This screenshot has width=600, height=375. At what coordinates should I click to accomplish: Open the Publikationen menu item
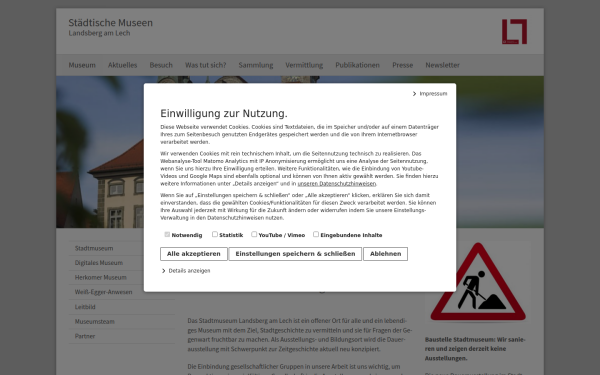357,65
